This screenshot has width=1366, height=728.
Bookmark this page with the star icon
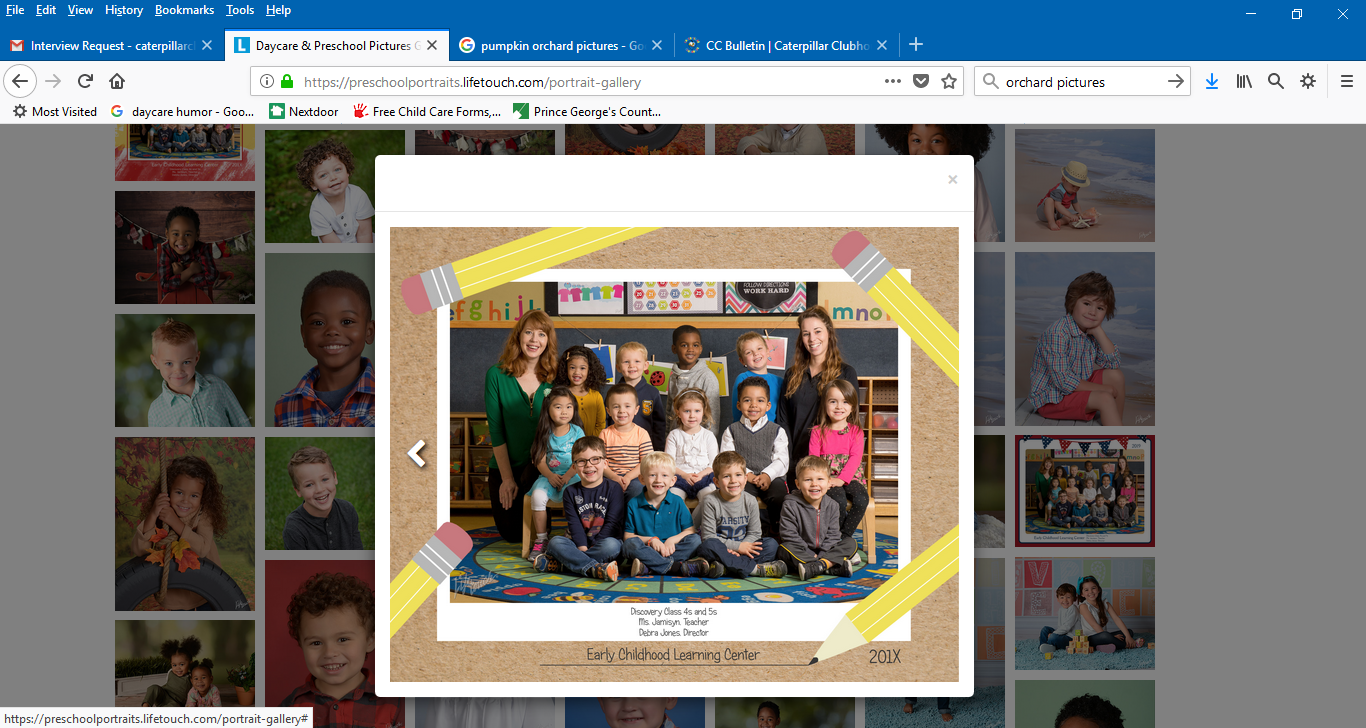pos(949,82)
